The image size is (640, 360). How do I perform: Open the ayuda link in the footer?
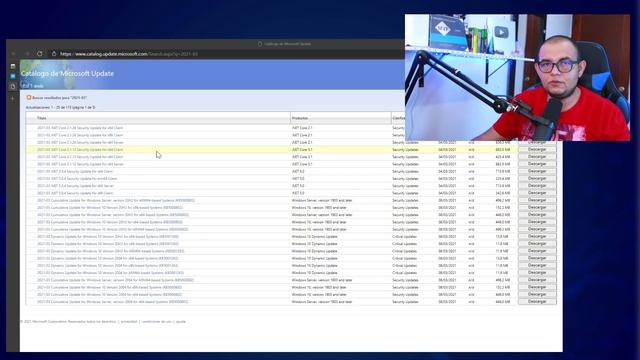click(181, 322)
